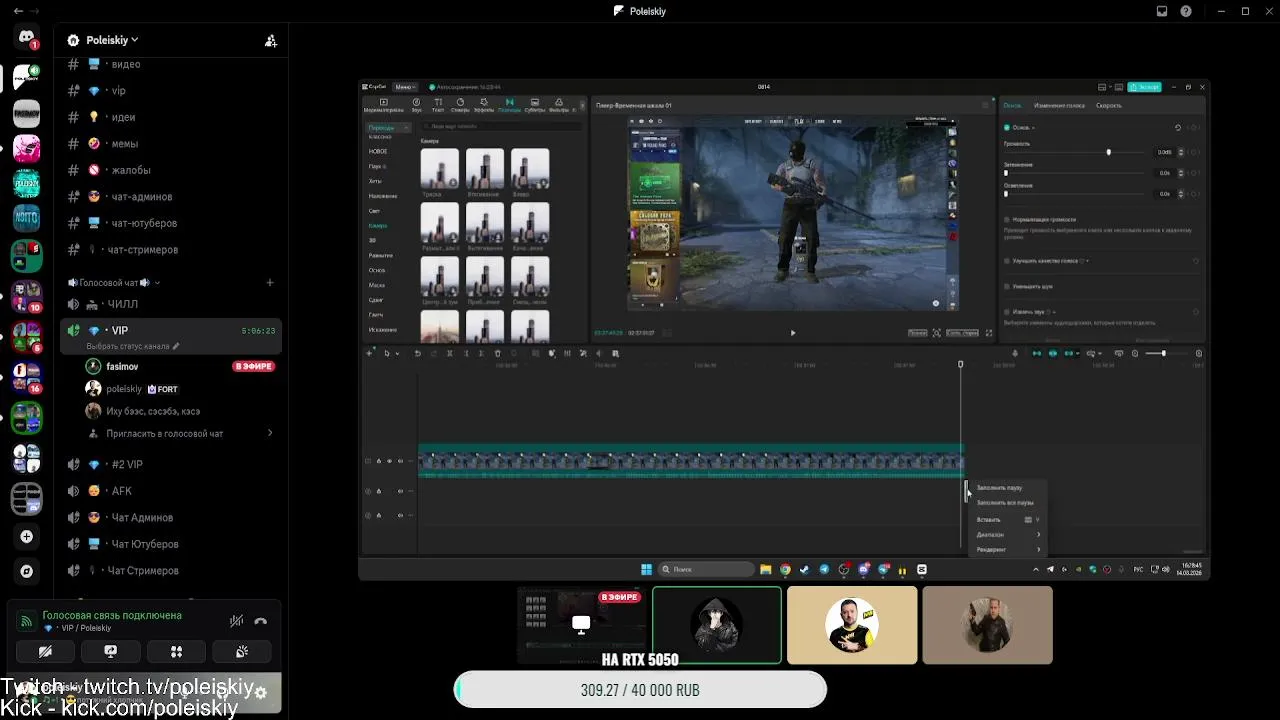This screenshot has width=1280, height=720.
Task: Click Выбрать статус канала link
Action: [133, 346]
